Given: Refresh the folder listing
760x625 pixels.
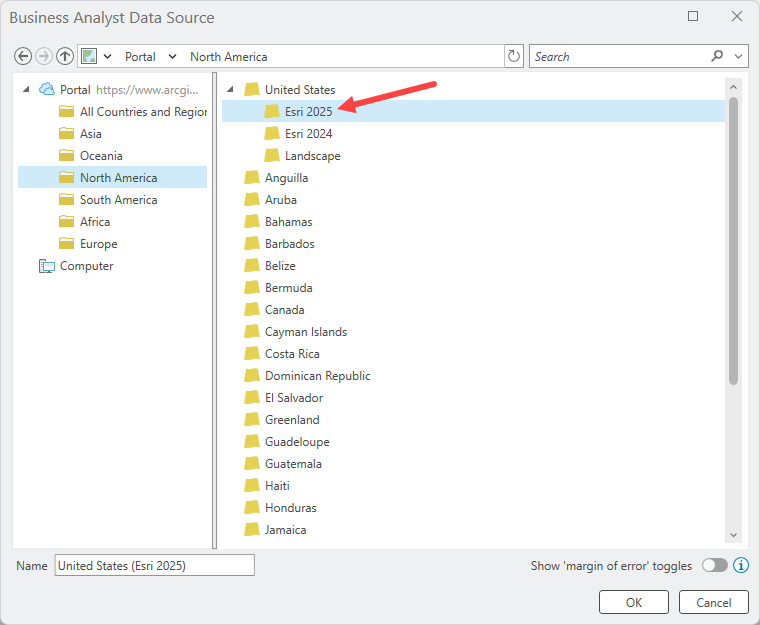Looking at the screenshot, I should click(x=514, y=56).
